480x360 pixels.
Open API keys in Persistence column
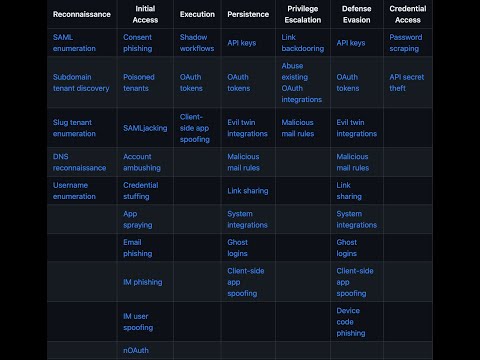[242, 43]
